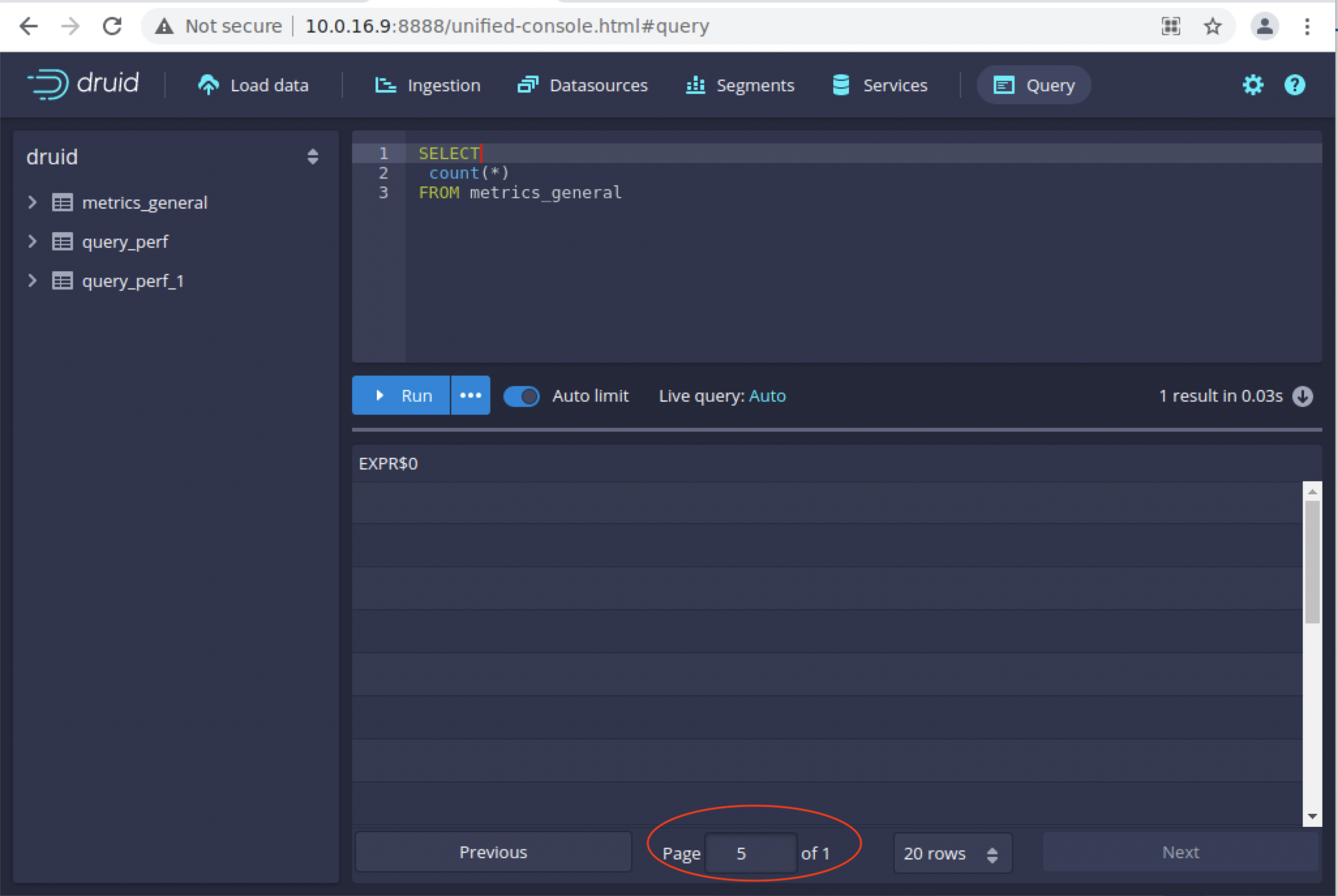The width and height of the screenshot is (1338, 896).
Task: Click the page number input field
Action: (751, 853)
